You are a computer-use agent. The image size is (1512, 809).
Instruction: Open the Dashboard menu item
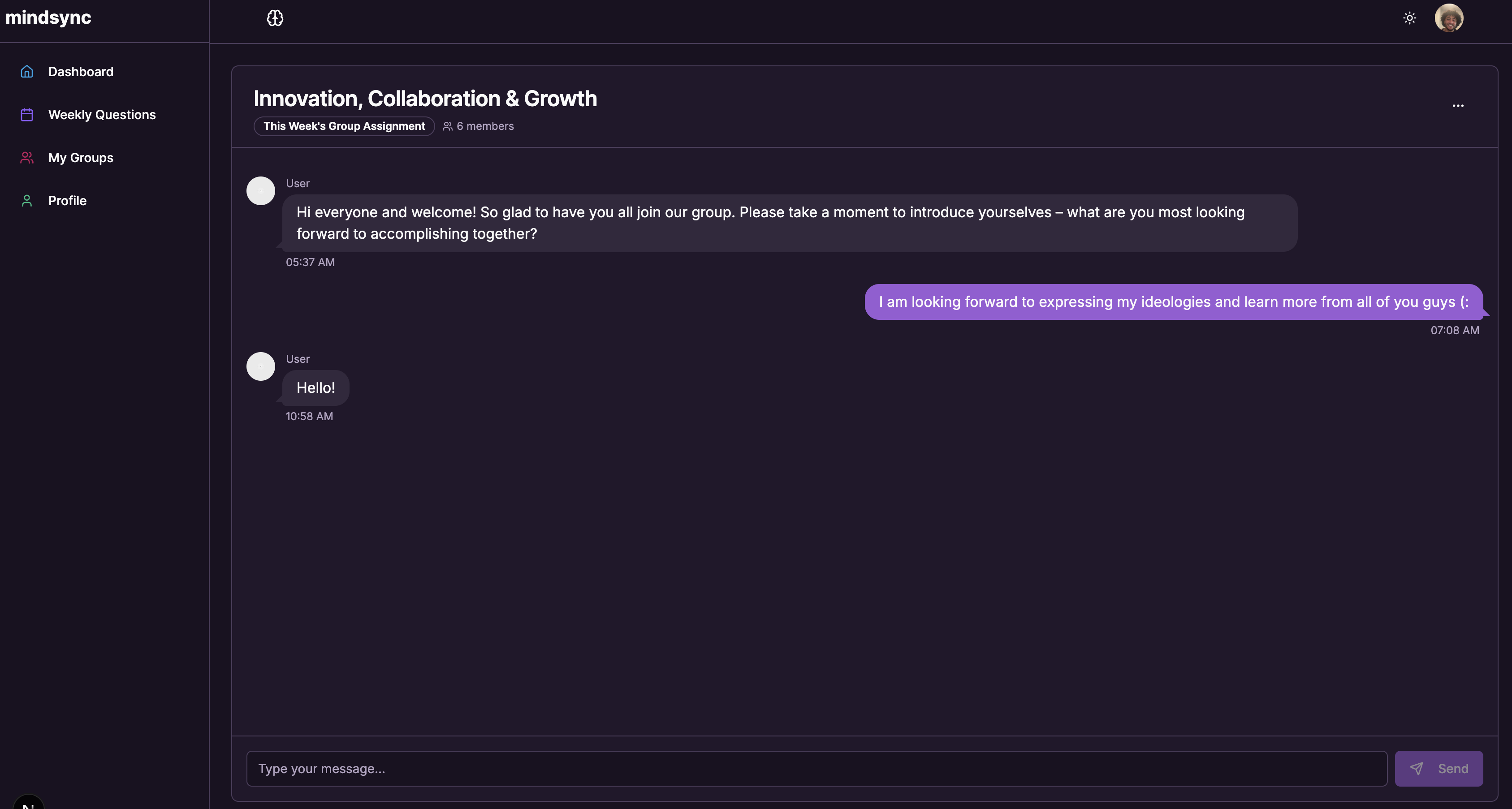[81, 72]
